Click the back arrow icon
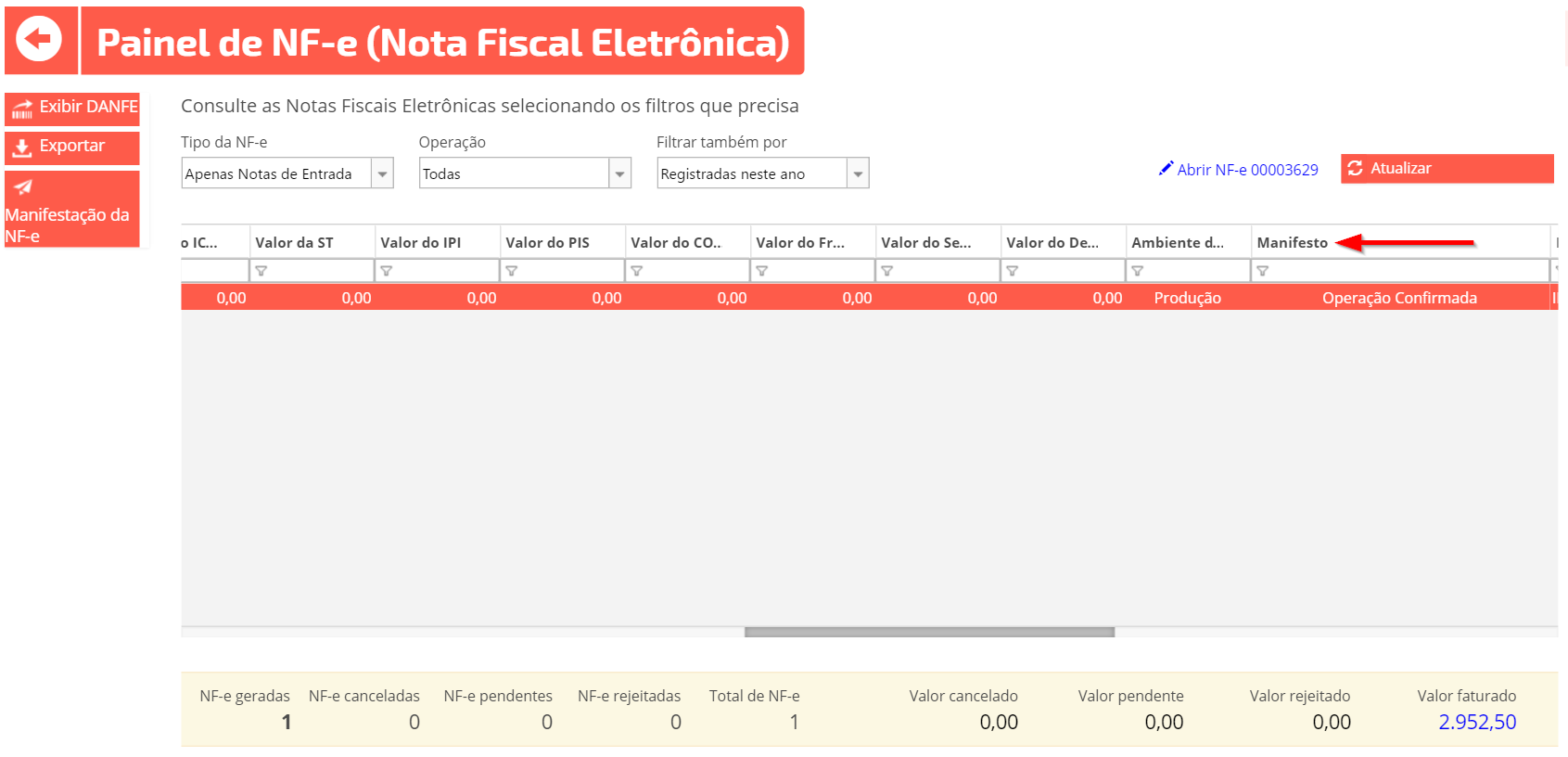Screen dimensions: 1568x757 click(x=39, y=40)
